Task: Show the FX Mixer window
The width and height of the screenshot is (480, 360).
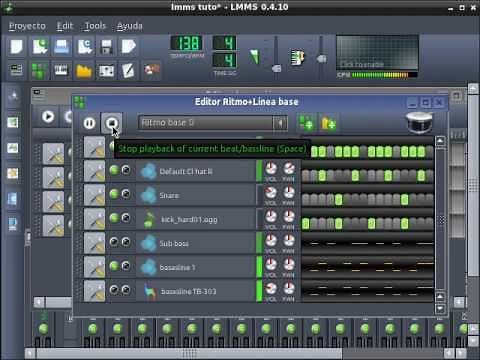Action: (106, 70)
